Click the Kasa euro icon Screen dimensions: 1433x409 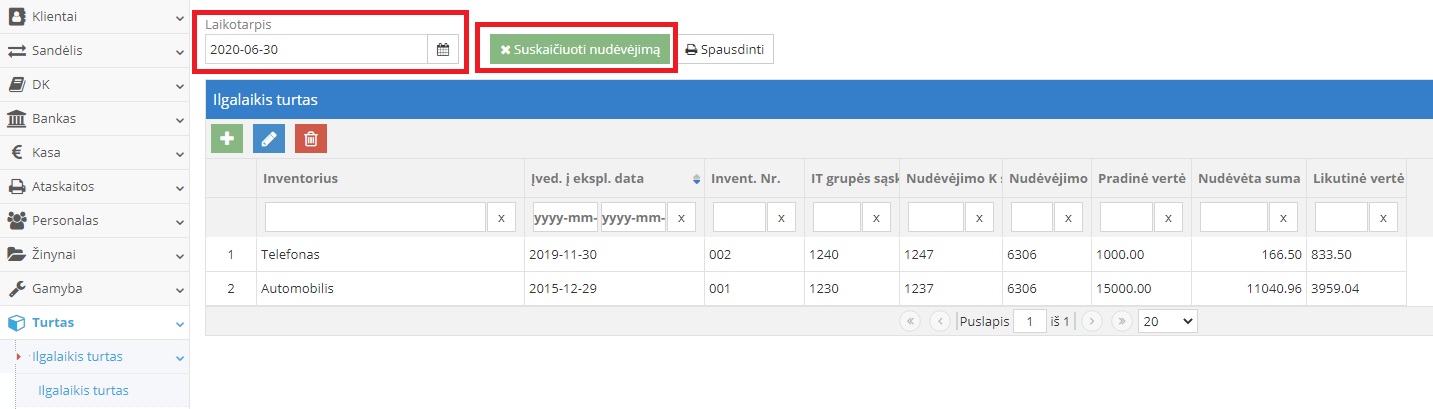tap(17, 153)
